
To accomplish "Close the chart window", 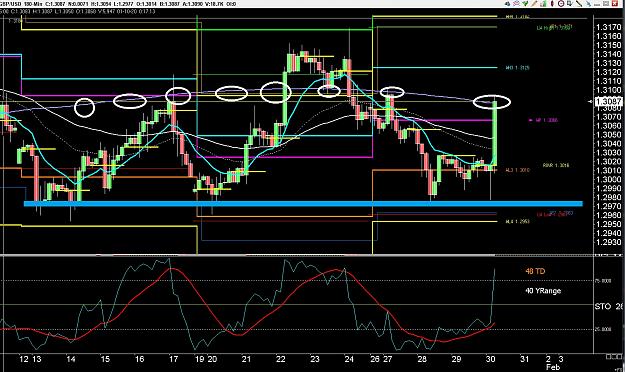I will pos(615,4).
